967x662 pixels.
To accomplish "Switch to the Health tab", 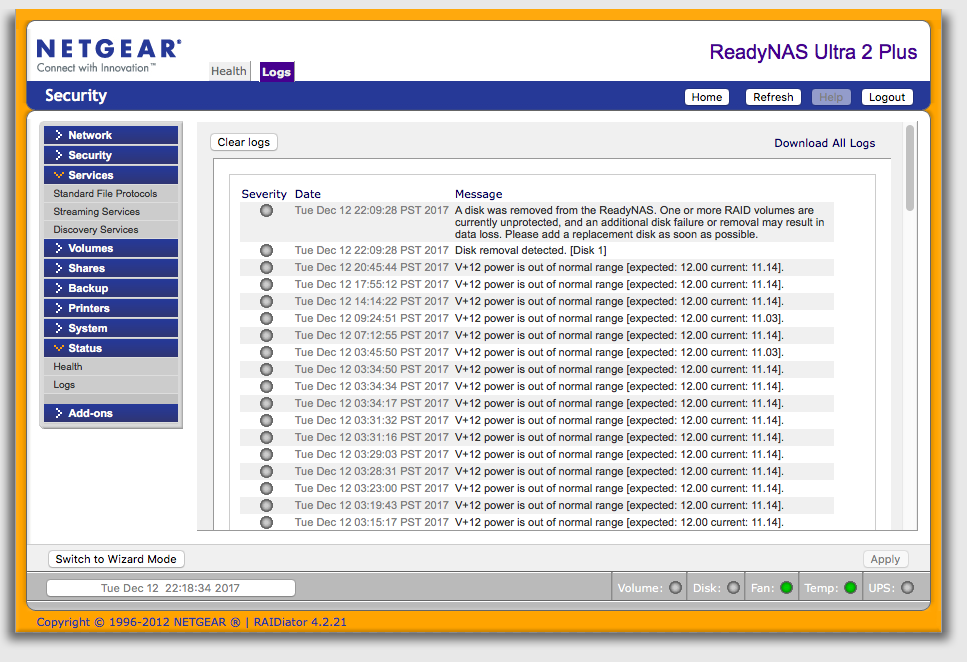I will pyautogui.click(x=229, y=71).
